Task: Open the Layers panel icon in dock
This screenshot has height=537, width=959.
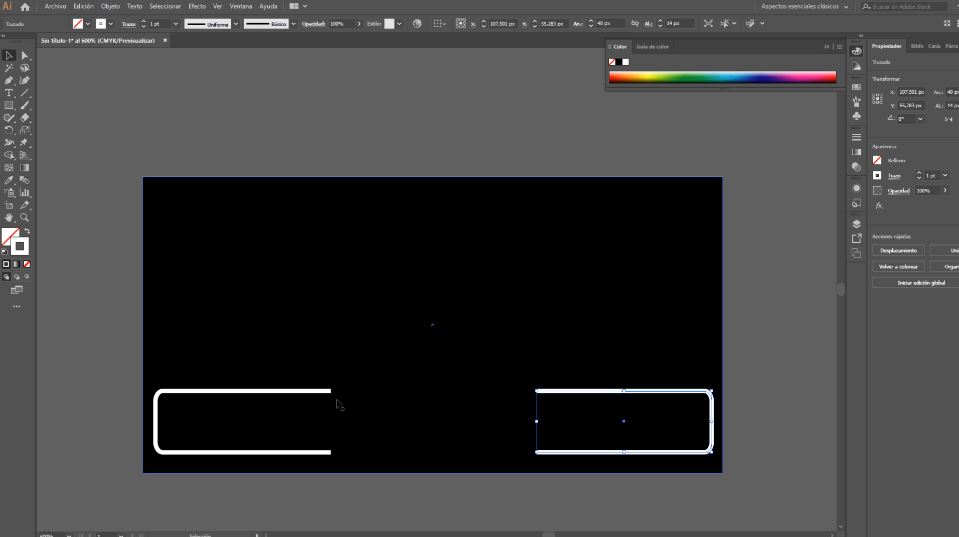Action: click(856, 224)
